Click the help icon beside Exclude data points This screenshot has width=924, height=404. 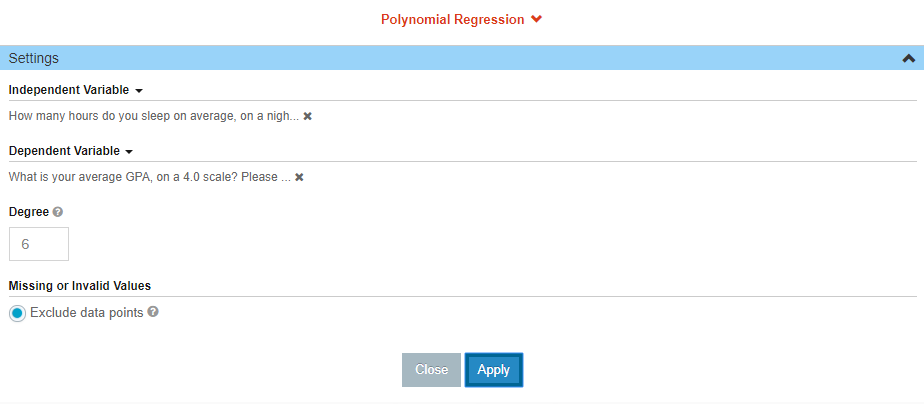pos(153,312)
